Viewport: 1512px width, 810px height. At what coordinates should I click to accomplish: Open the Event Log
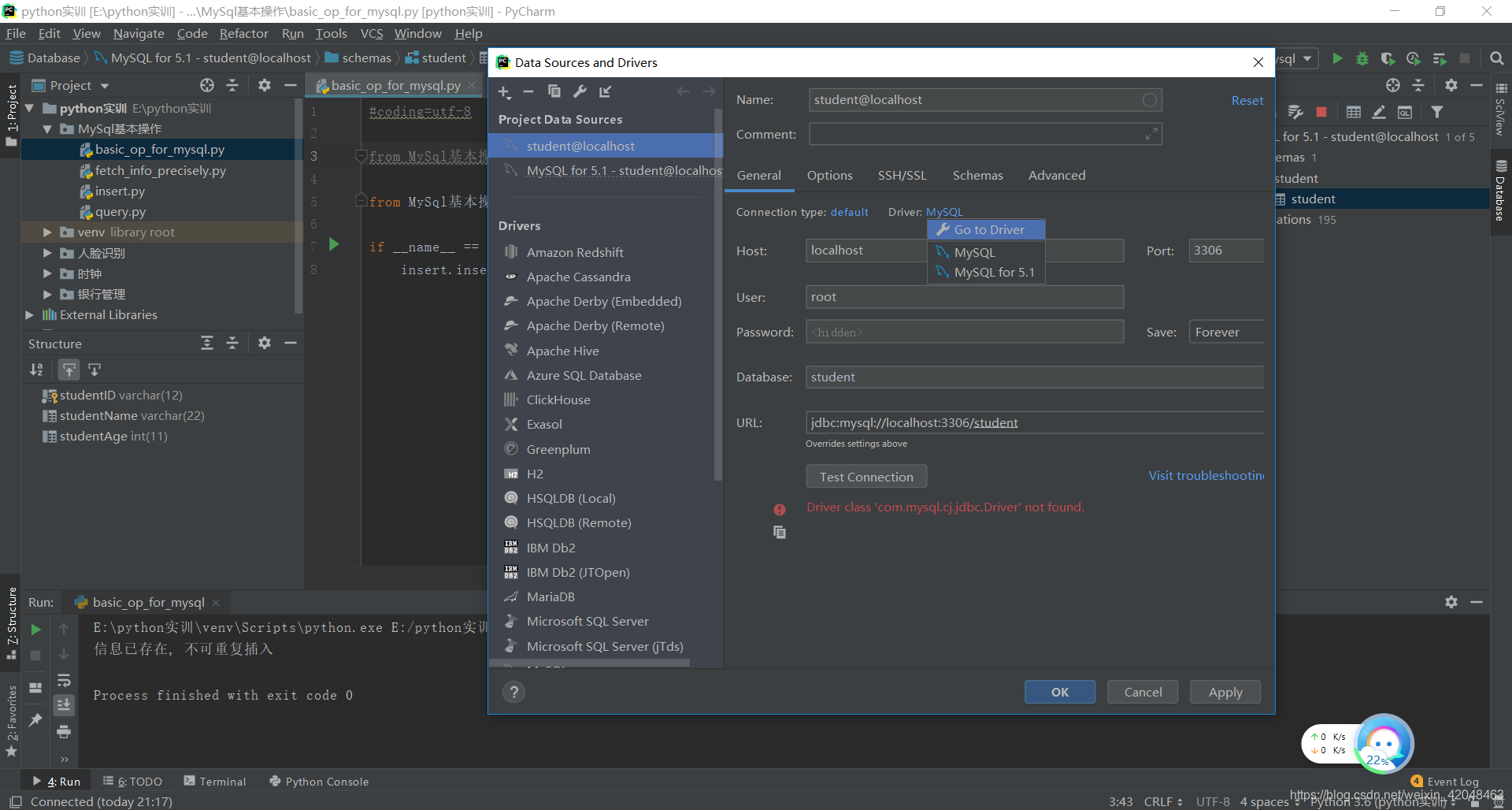(1445, 781)
